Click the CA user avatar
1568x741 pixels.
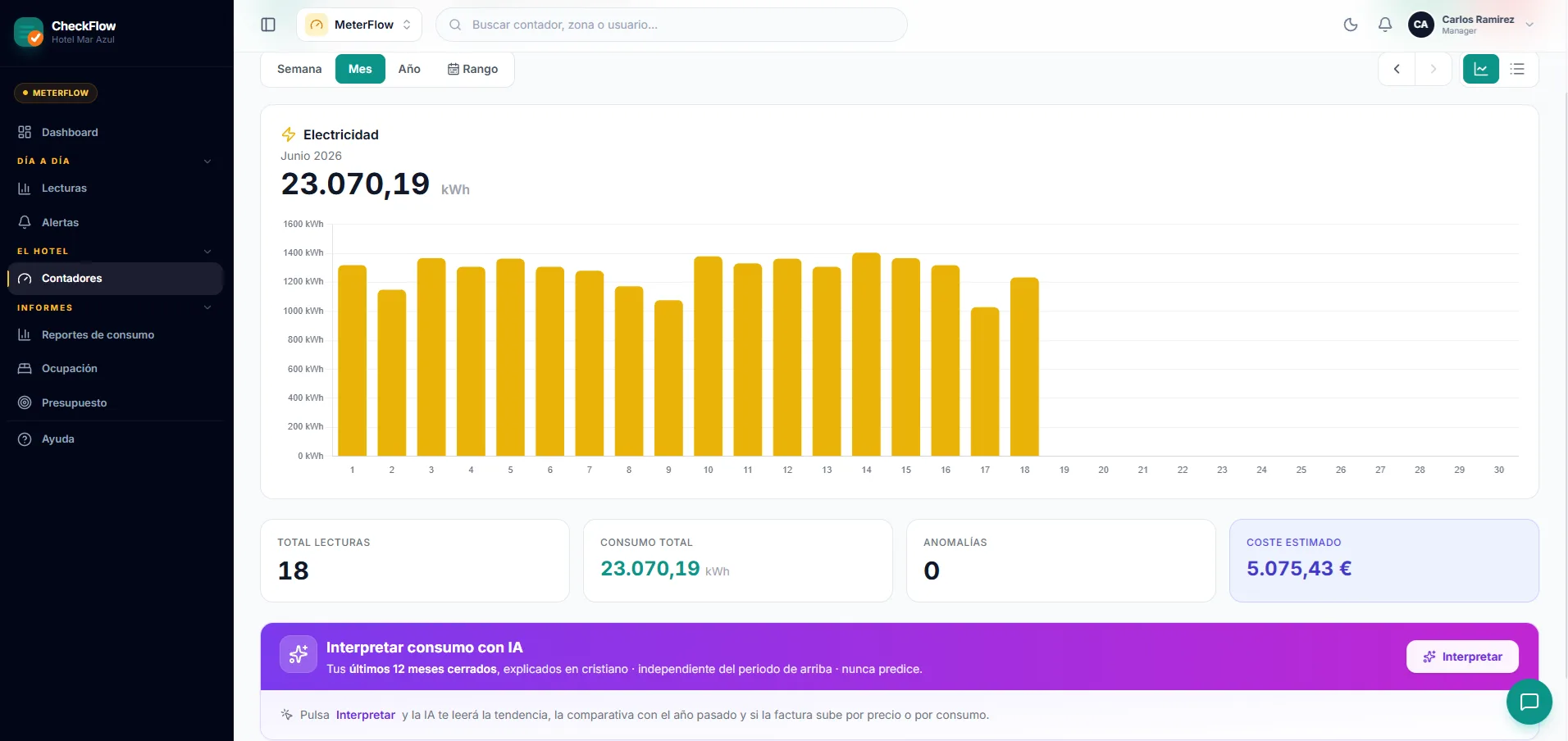1421,25
